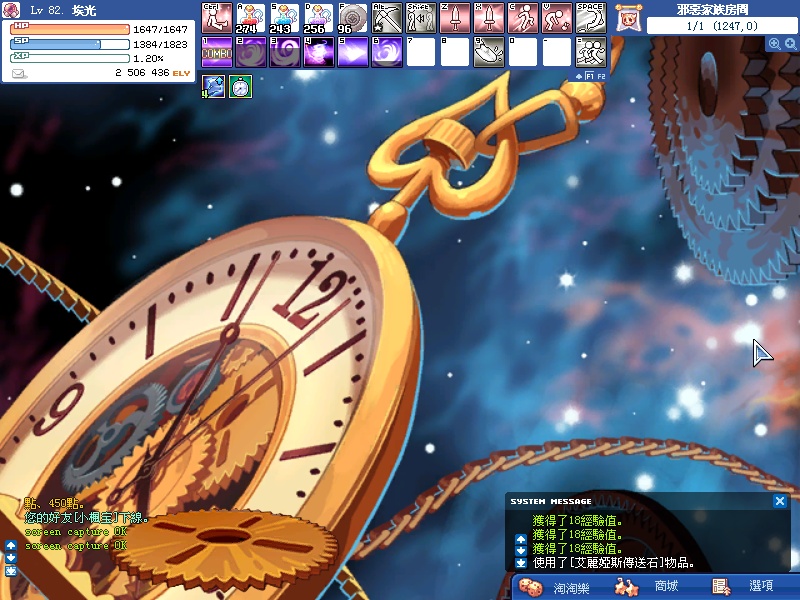Cast the vortex skill in slot 3
800x600 pixels.
(285, 52)
